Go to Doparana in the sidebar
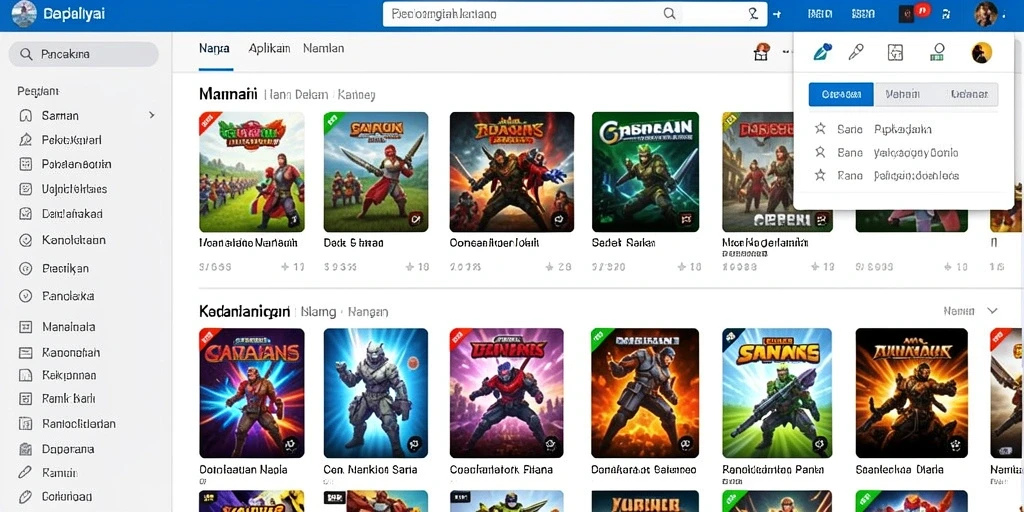Viewport: 1024px width, 512px height. [68, 449]
